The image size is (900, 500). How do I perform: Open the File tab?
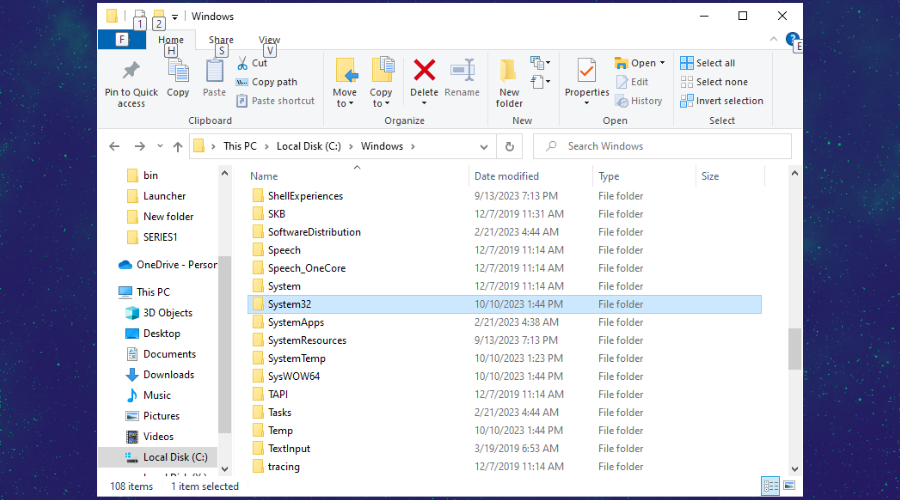pos(122,39)
